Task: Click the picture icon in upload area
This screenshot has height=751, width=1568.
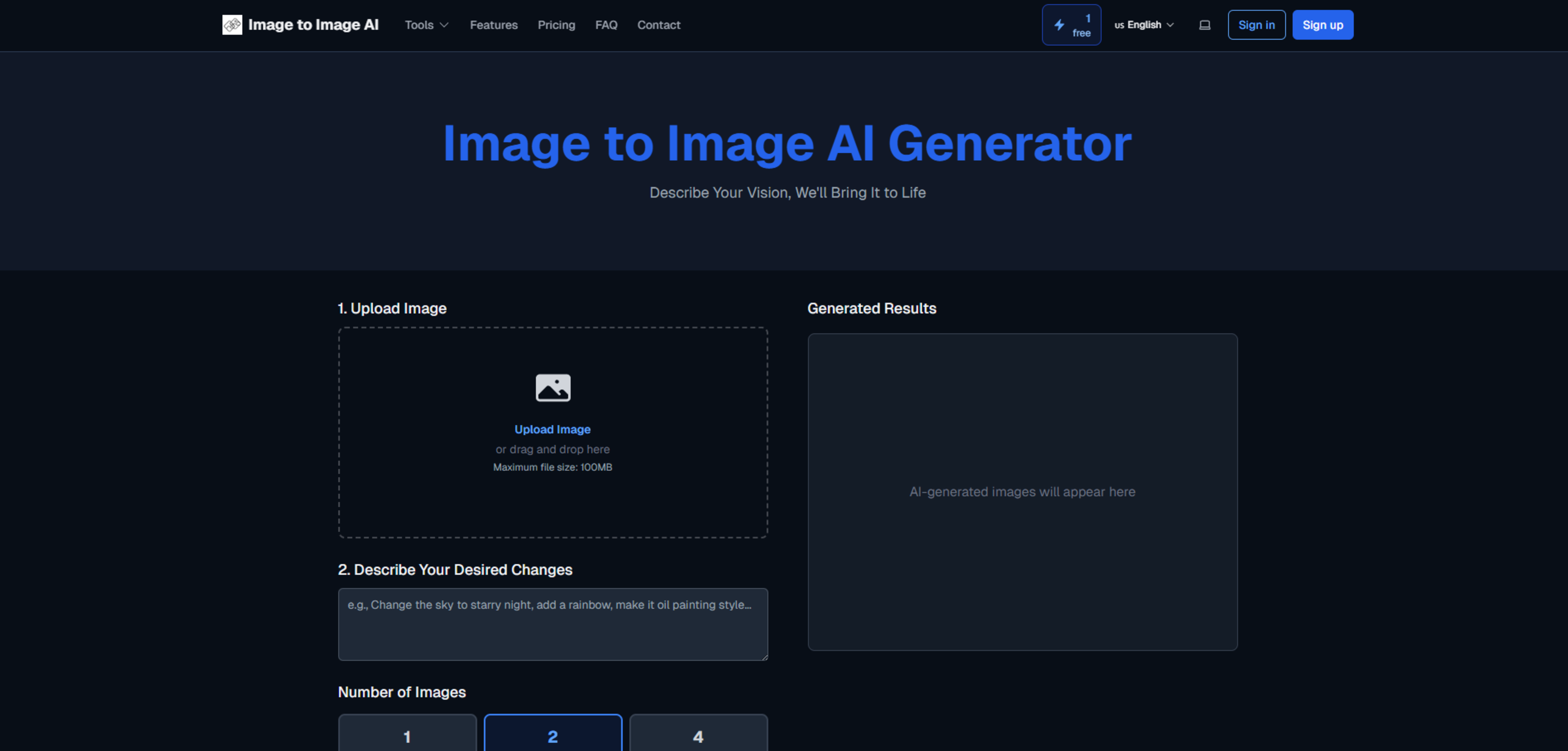Action: click(552, 388)
